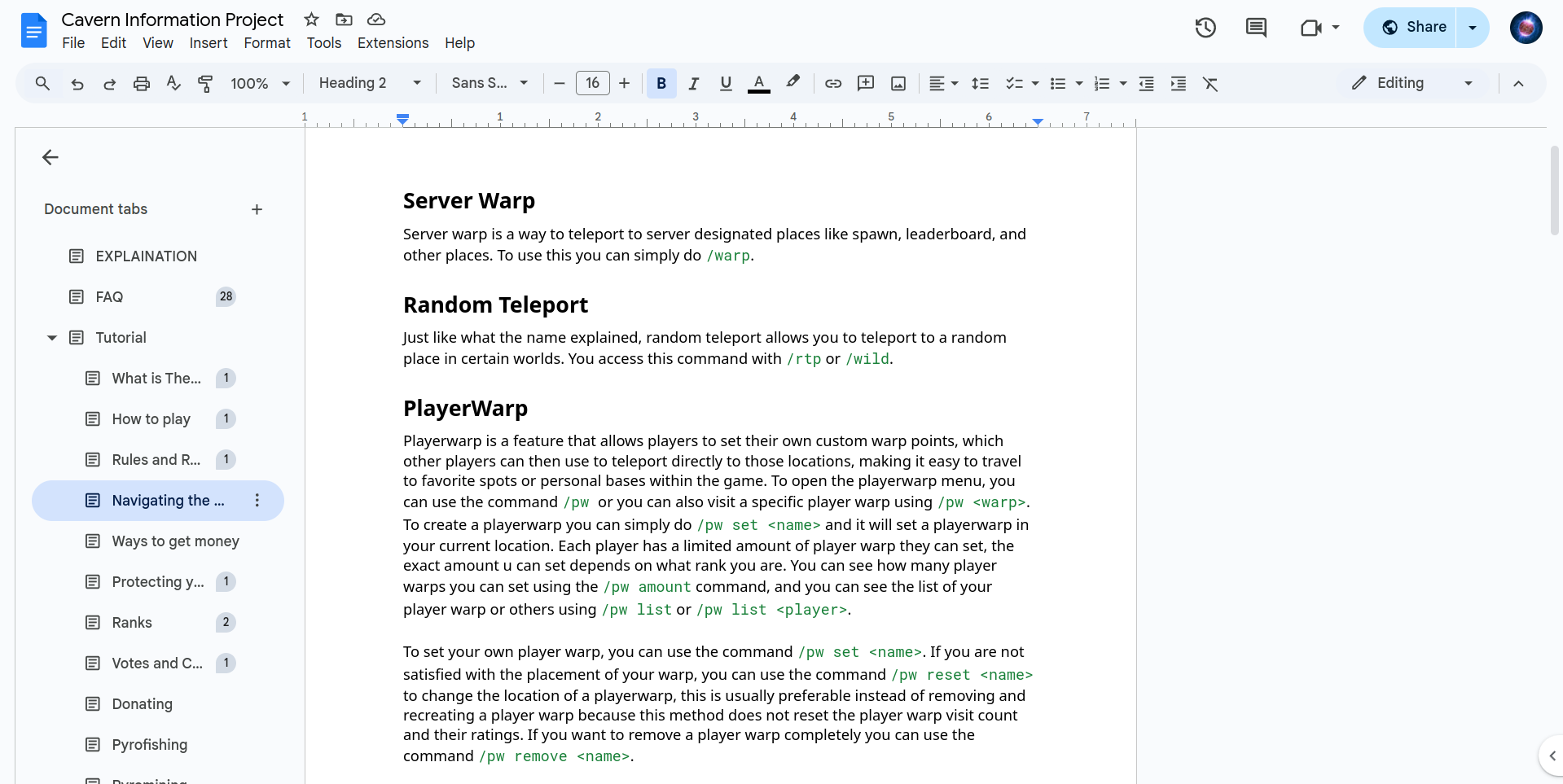Image resolution: width=1563 pixels, height=784 pixels.
Task: Click the search menus magnifier icon
Action: pyautogui.click(x=42, y=83)
